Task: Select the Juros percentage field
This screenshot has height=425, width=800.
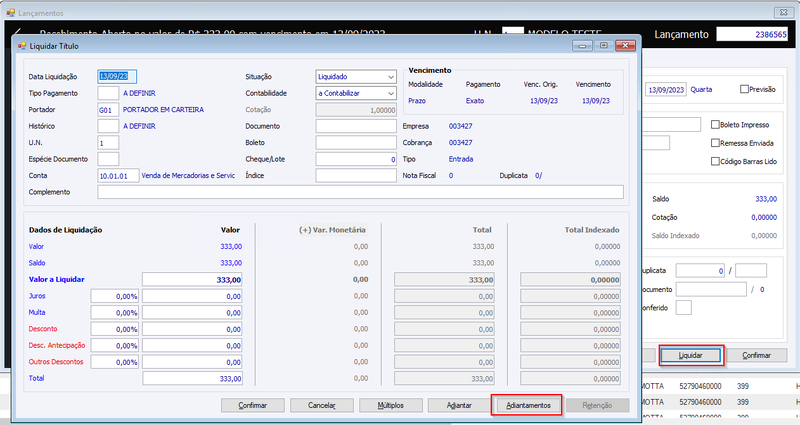Action: tap(115, 296)
